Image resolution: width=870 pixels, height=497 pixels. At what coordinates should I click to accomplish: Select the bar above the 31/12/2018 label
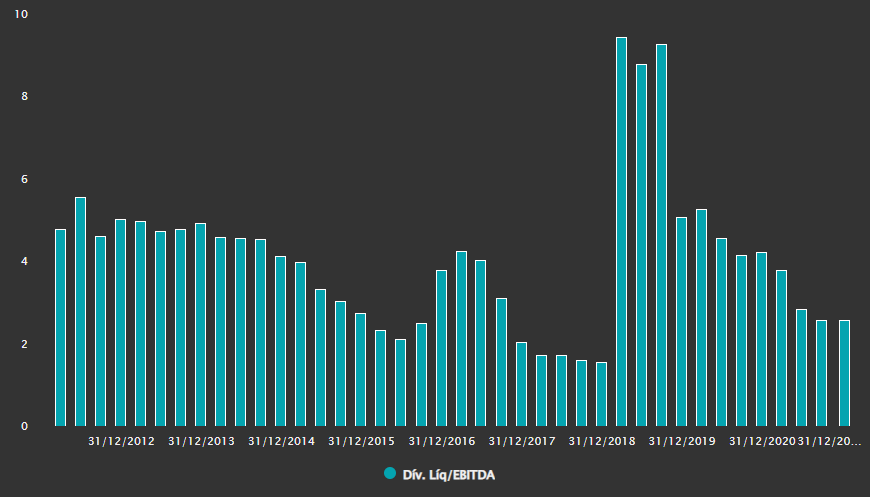pos(601,394)
